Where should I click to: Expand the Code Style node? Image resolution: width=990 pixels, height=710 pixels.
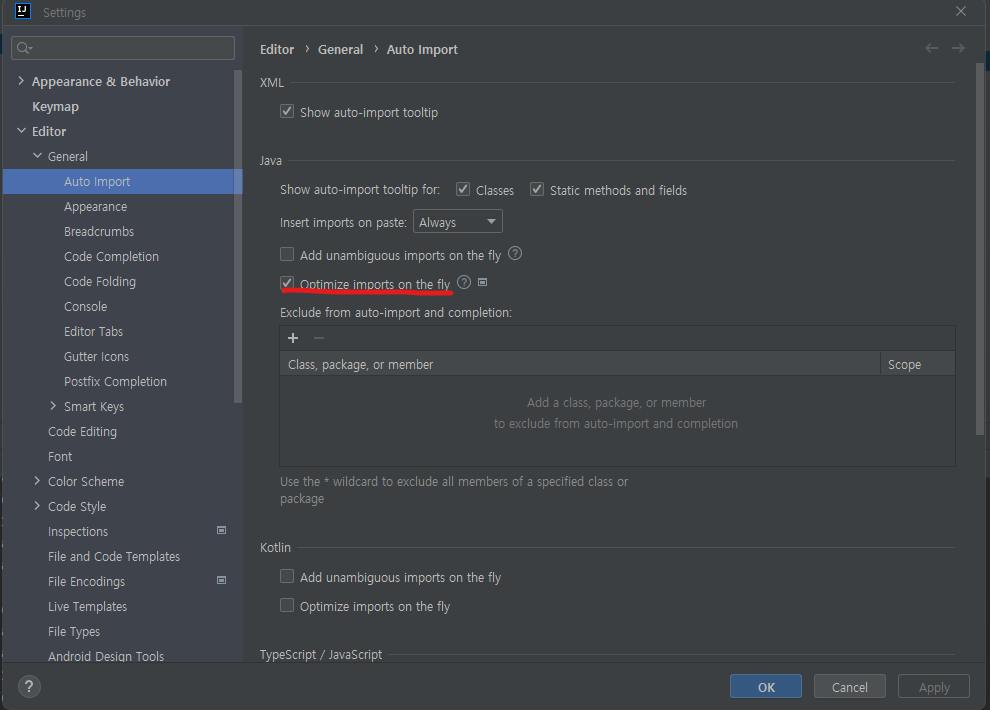[37, 506]
